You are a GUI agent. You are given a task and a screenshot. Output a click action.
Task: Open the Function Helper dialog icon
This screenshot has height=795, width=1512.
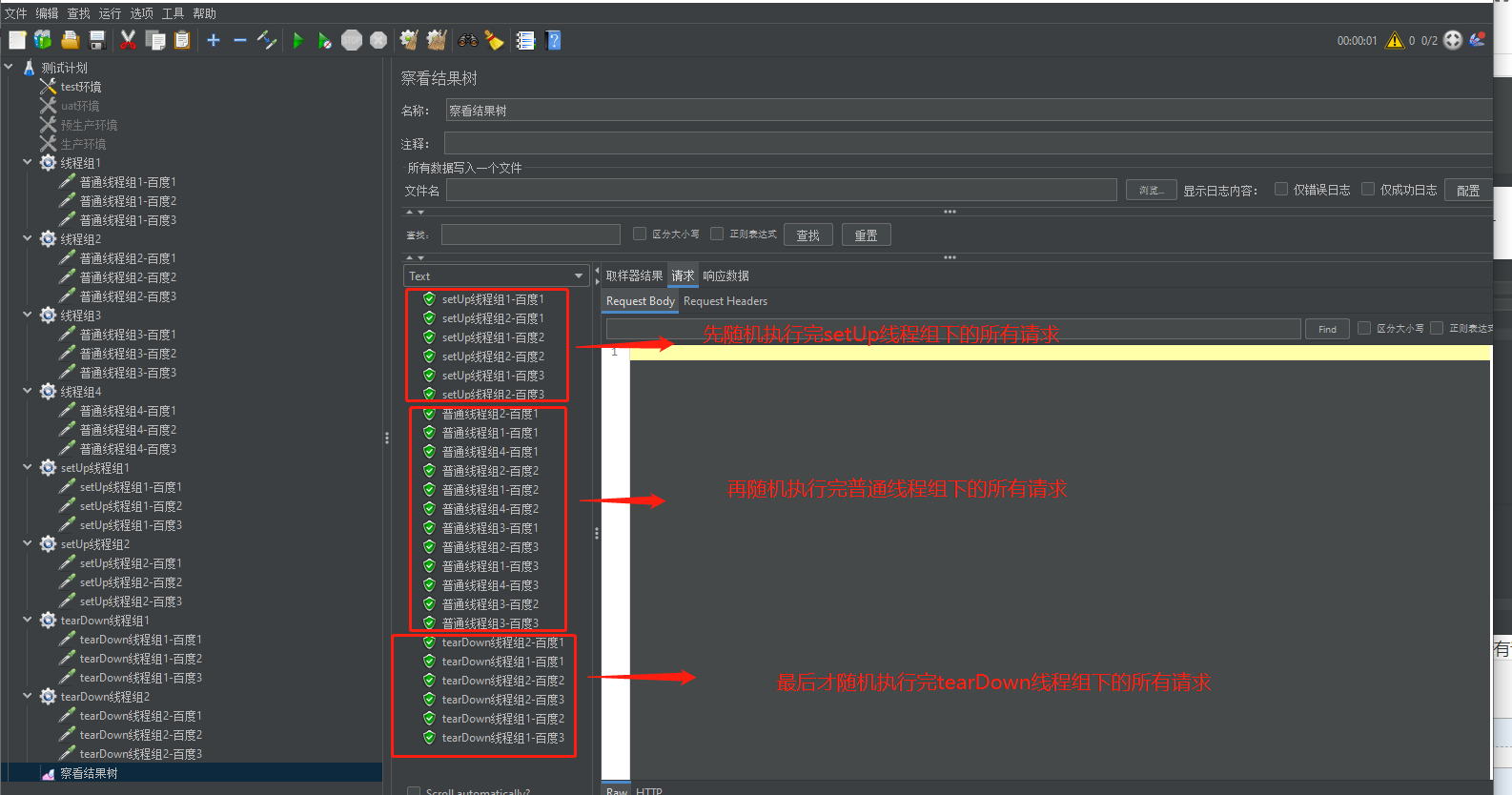tap(525, 40)
